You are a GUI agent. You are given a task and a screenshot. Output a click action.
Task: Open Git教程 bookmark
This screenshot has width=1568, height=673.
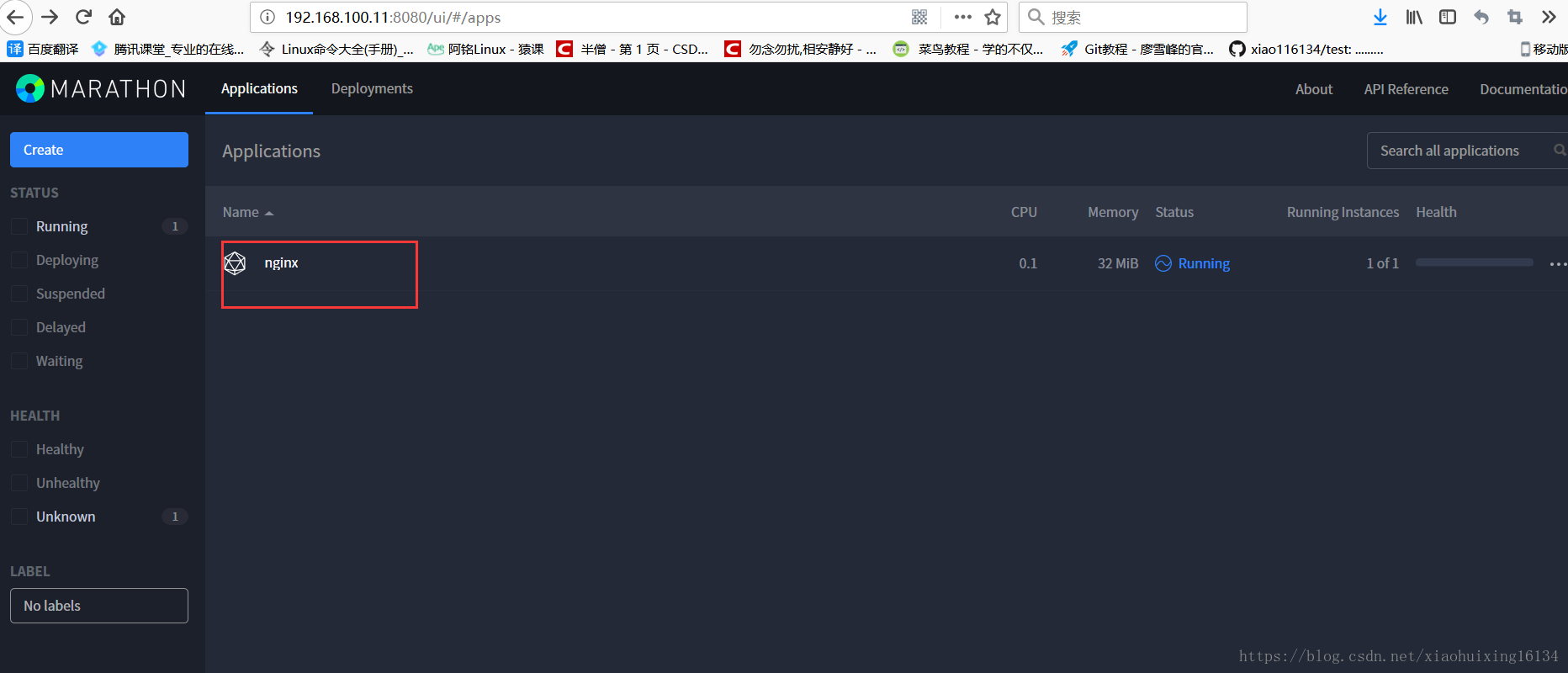(1137, 49)
